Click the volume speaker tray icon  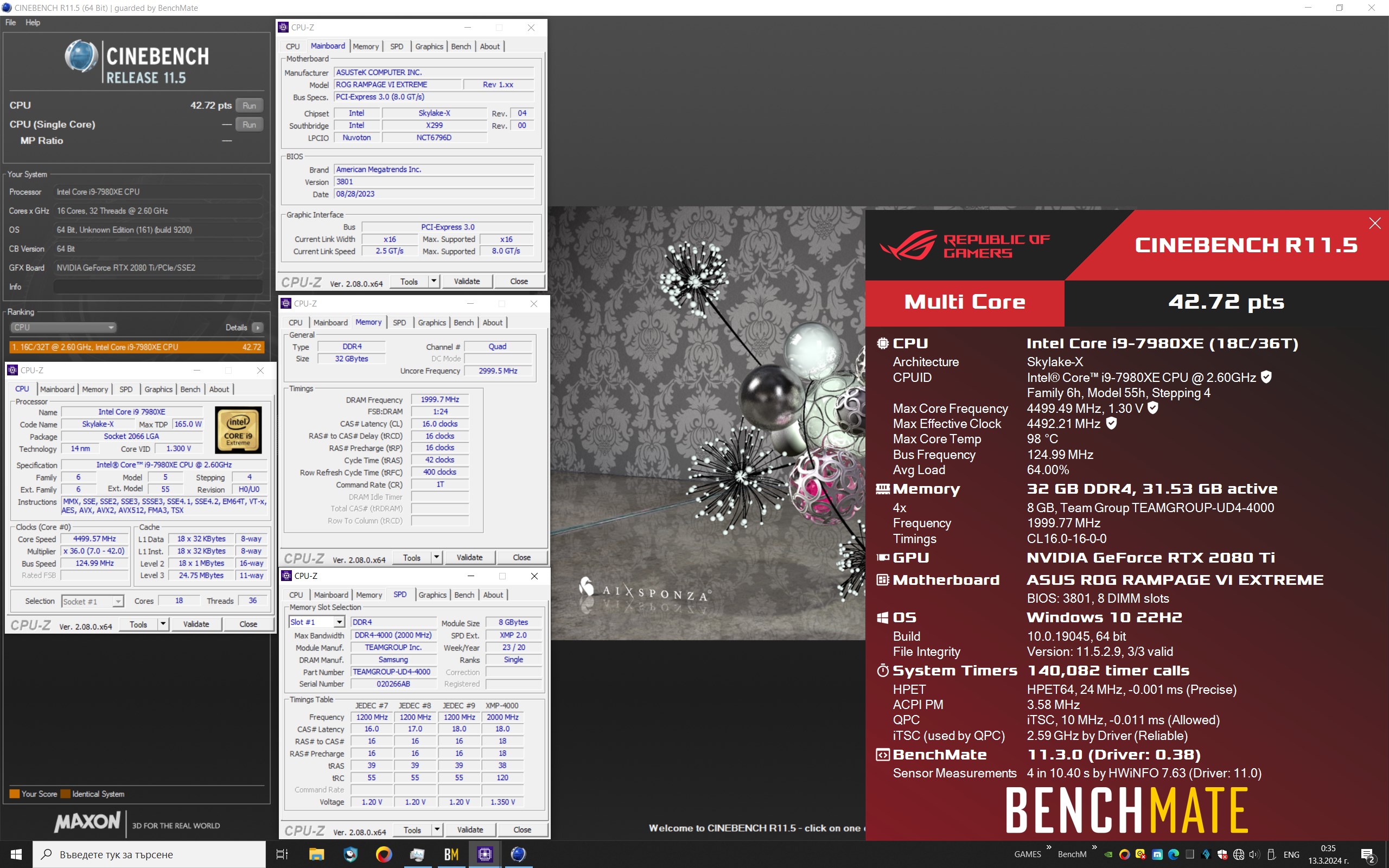1254,854
